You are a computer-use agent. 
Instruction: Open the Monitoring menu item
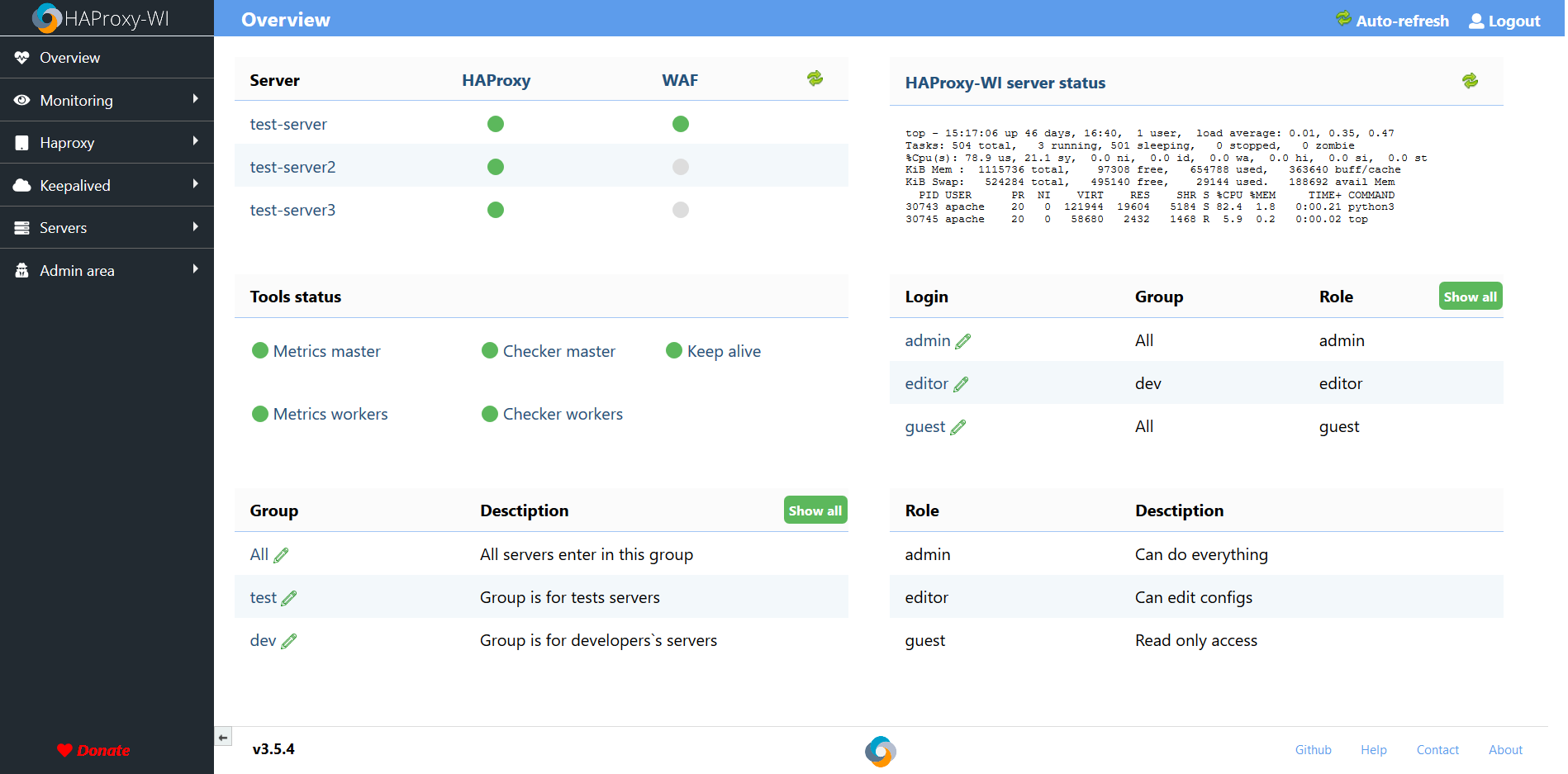tap(107, 100)
